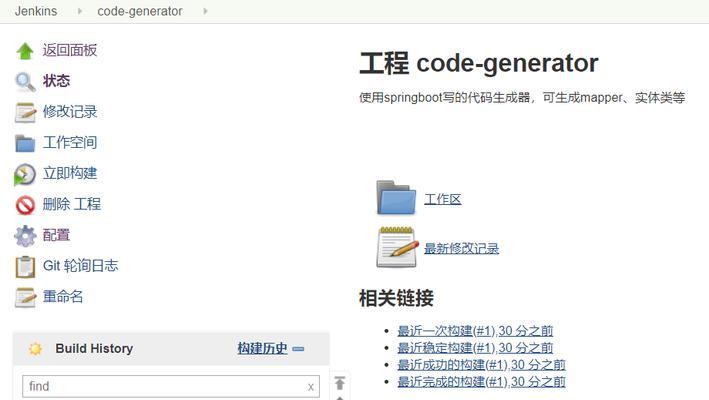Screen dimensions: 709x400
Task: Click the 相关链接 heading
Action: [397, 298]
